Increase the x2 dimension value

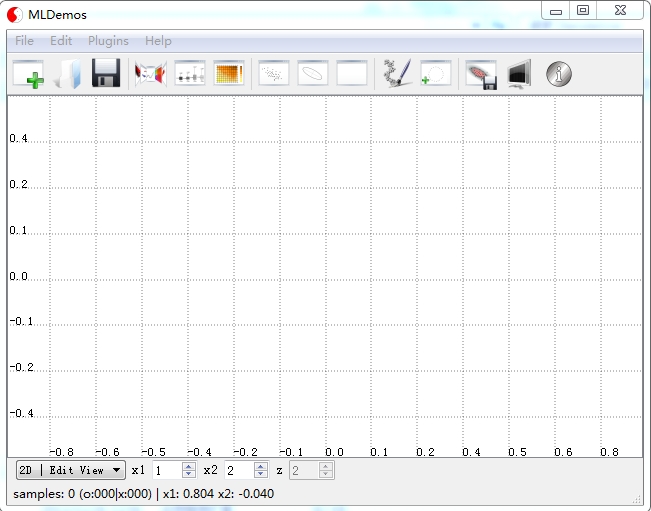pyautogui.click(x=261, y=466)
